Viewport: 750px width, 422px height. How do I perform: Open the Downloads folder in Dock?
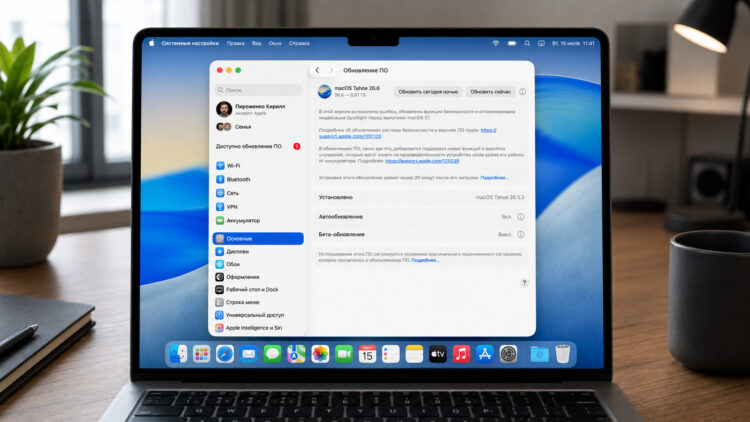pyautogui.click(x=539, y=355)
